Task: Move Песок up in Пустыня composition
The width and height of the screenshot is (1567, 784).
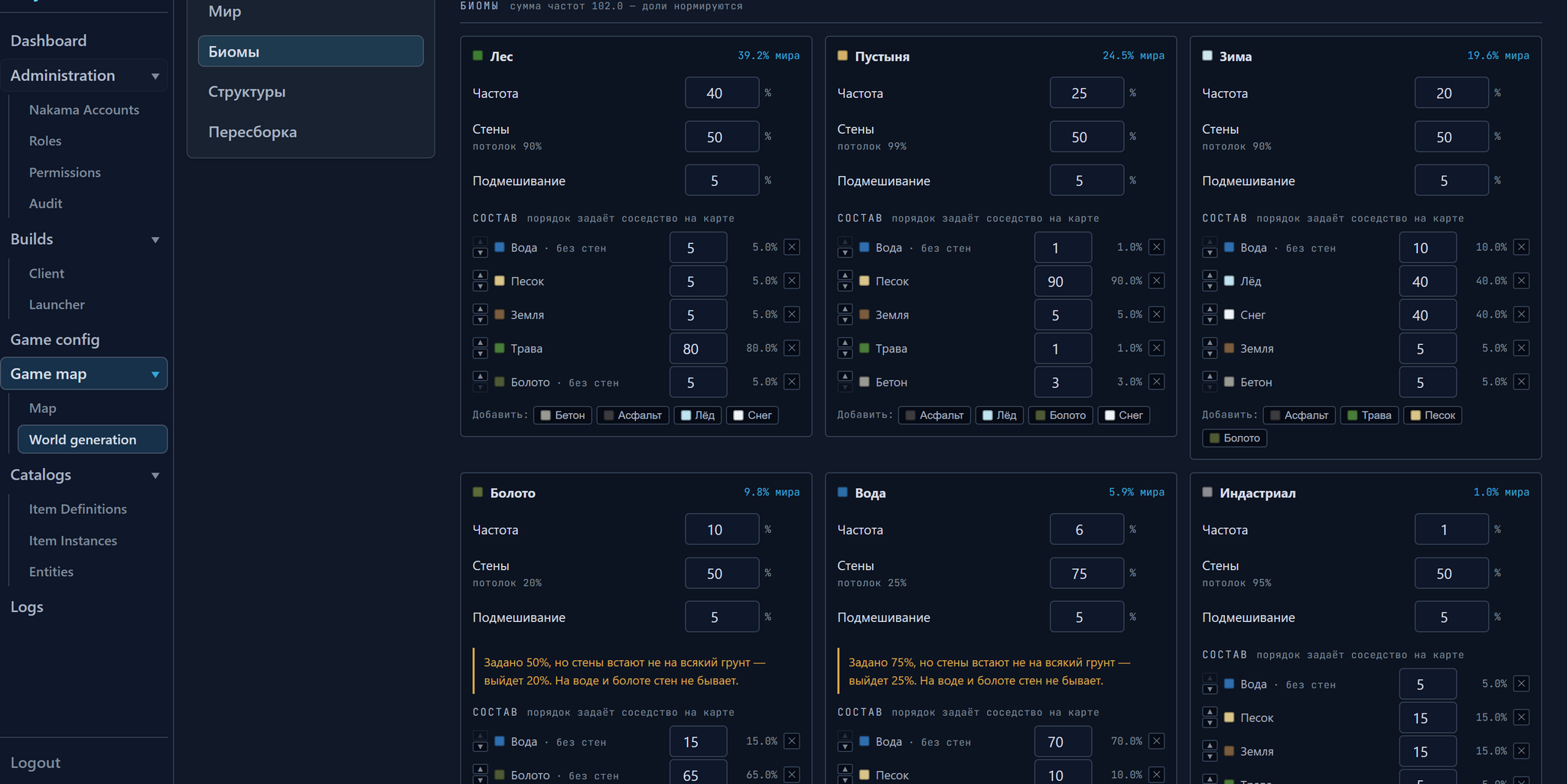Action: click(845, 275)
